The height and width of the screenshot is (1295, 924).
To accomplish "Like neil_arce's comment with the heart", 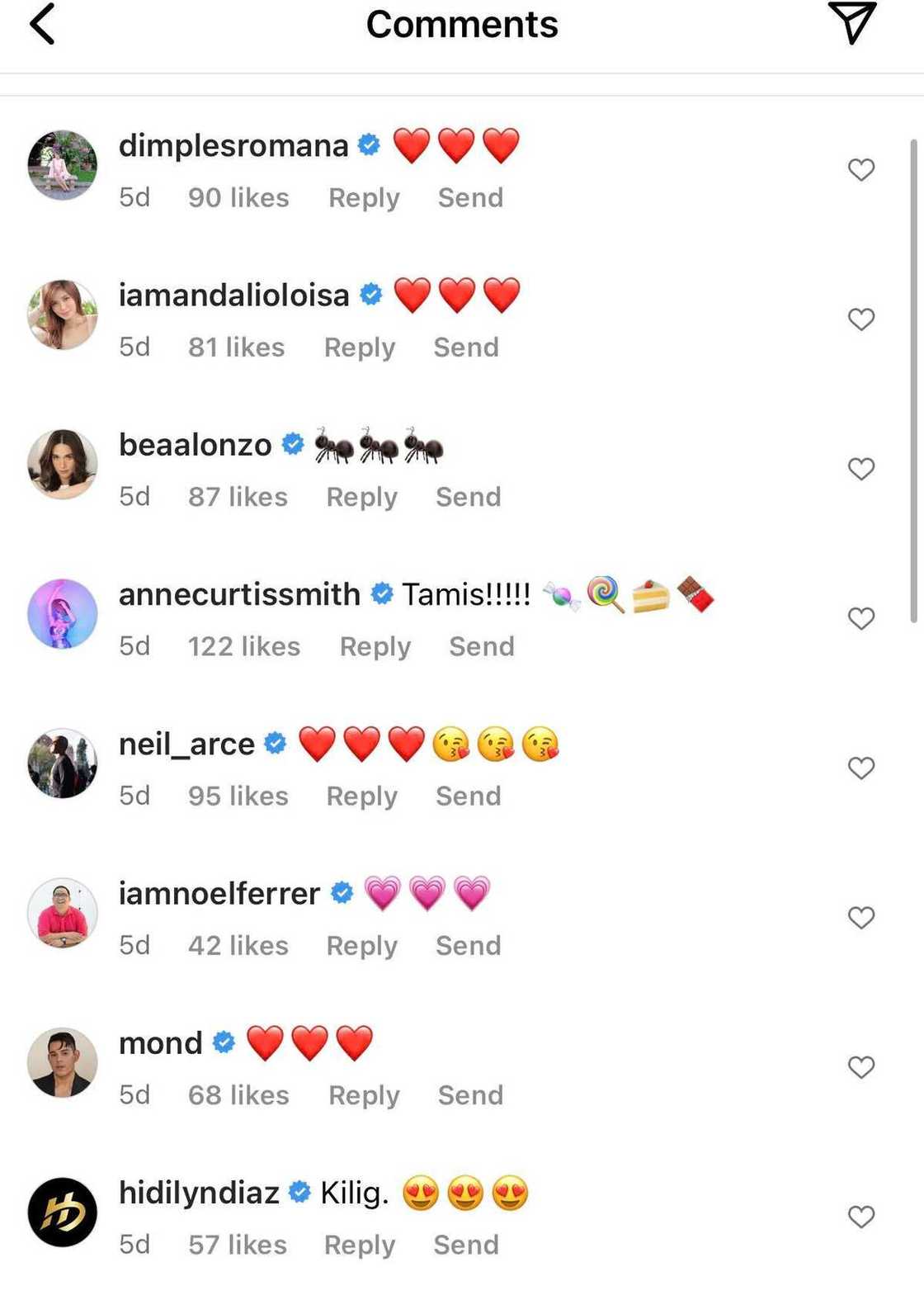I will pyautogui.click(x=860, y=768).
